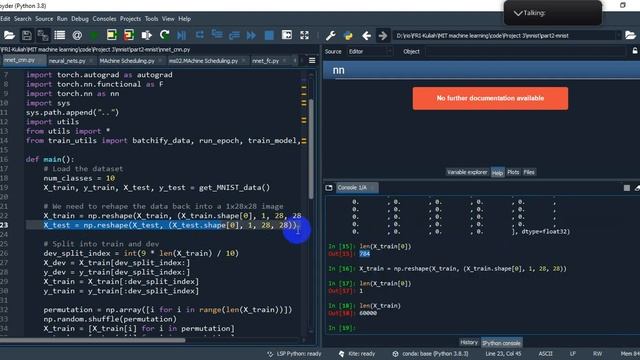Run current cell icon
The image size is (640, 360).
[x=111, y=36]
